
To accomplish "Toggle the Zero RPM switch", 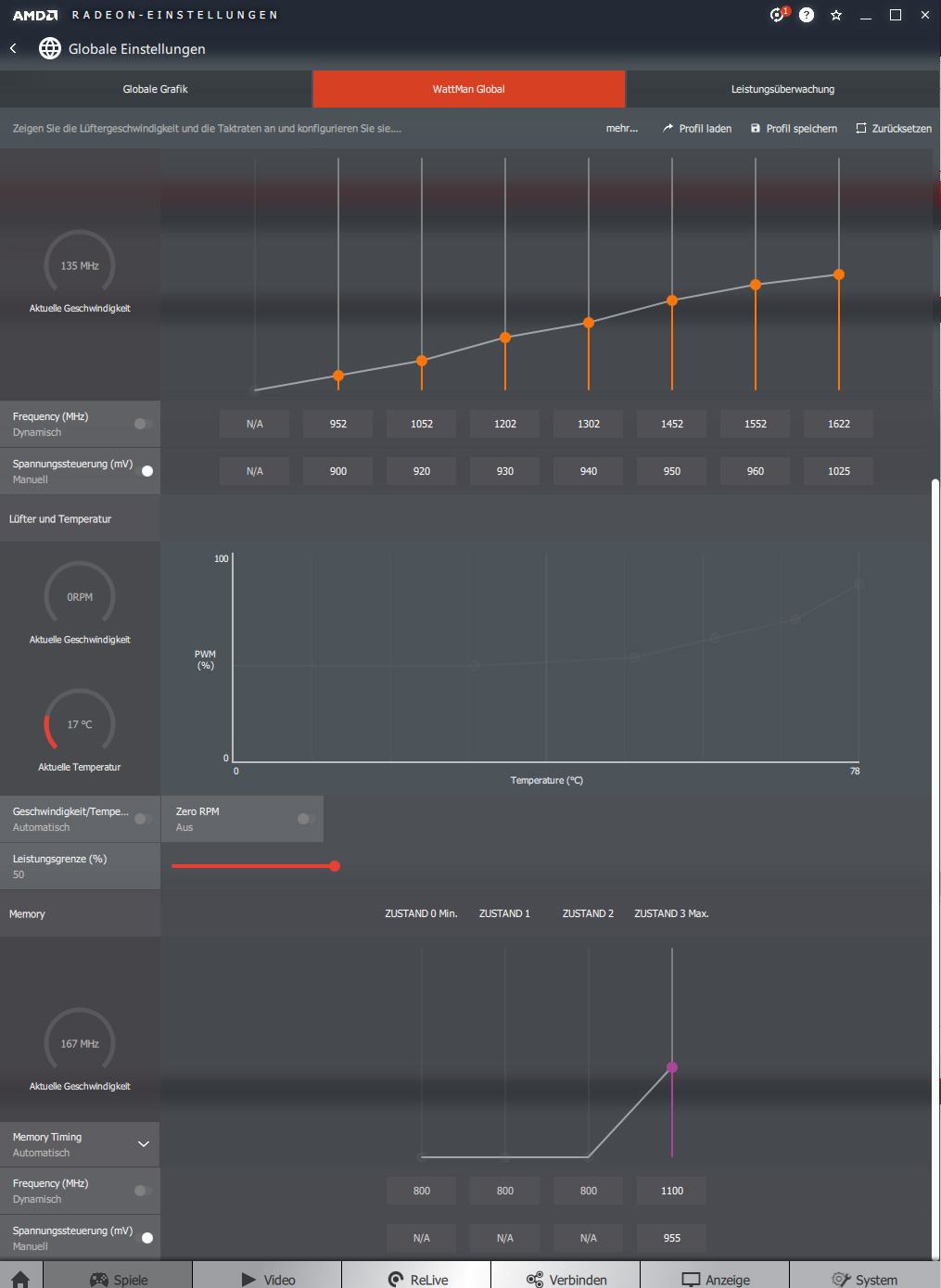I will 306,819.
